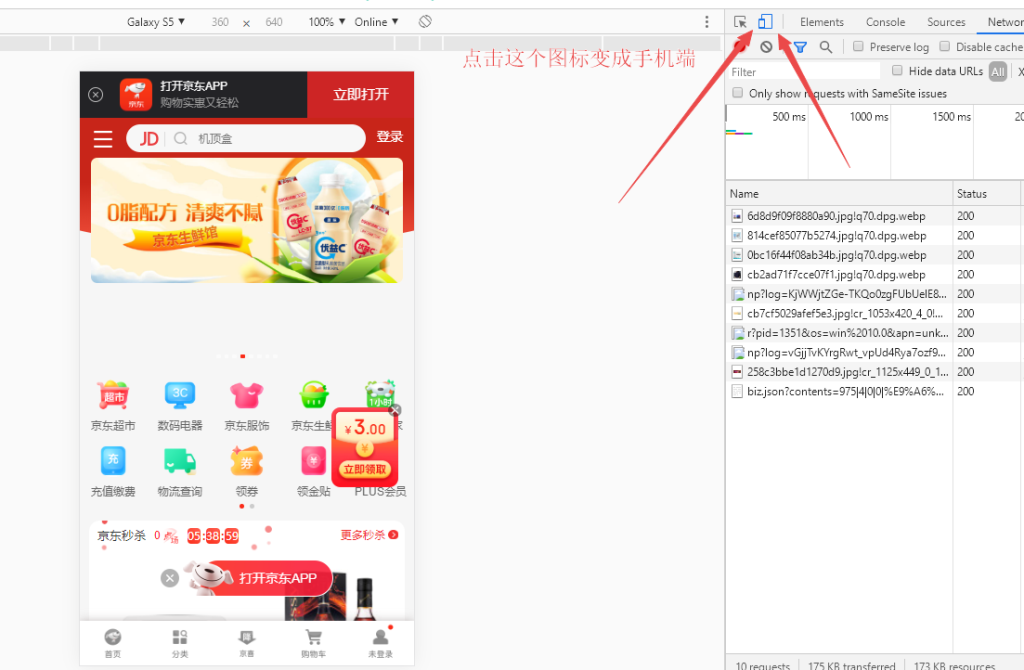Image resolution: width=1024 pixels, height=670 pixels.
Task: Click the device height field showing 640
Action: [x=274, y=22]
